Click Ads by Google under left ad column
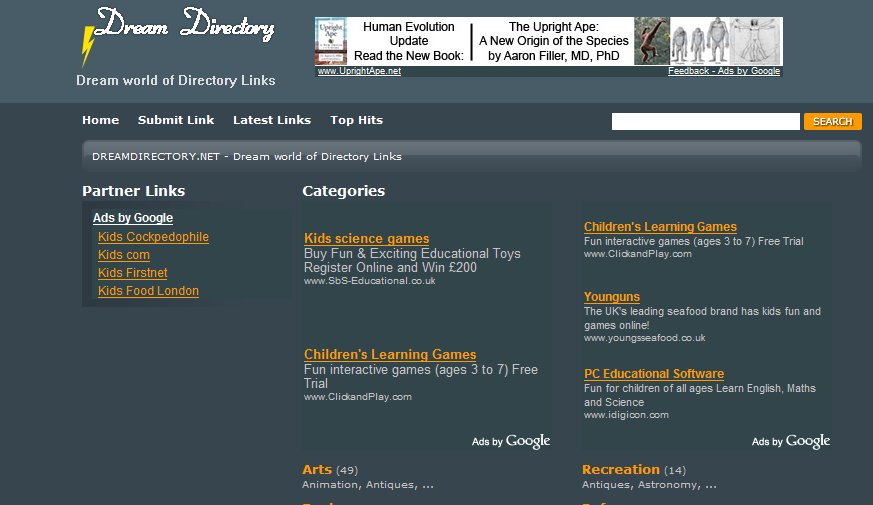This screenshot has height=505, width=873. click(x=511, y=442)
